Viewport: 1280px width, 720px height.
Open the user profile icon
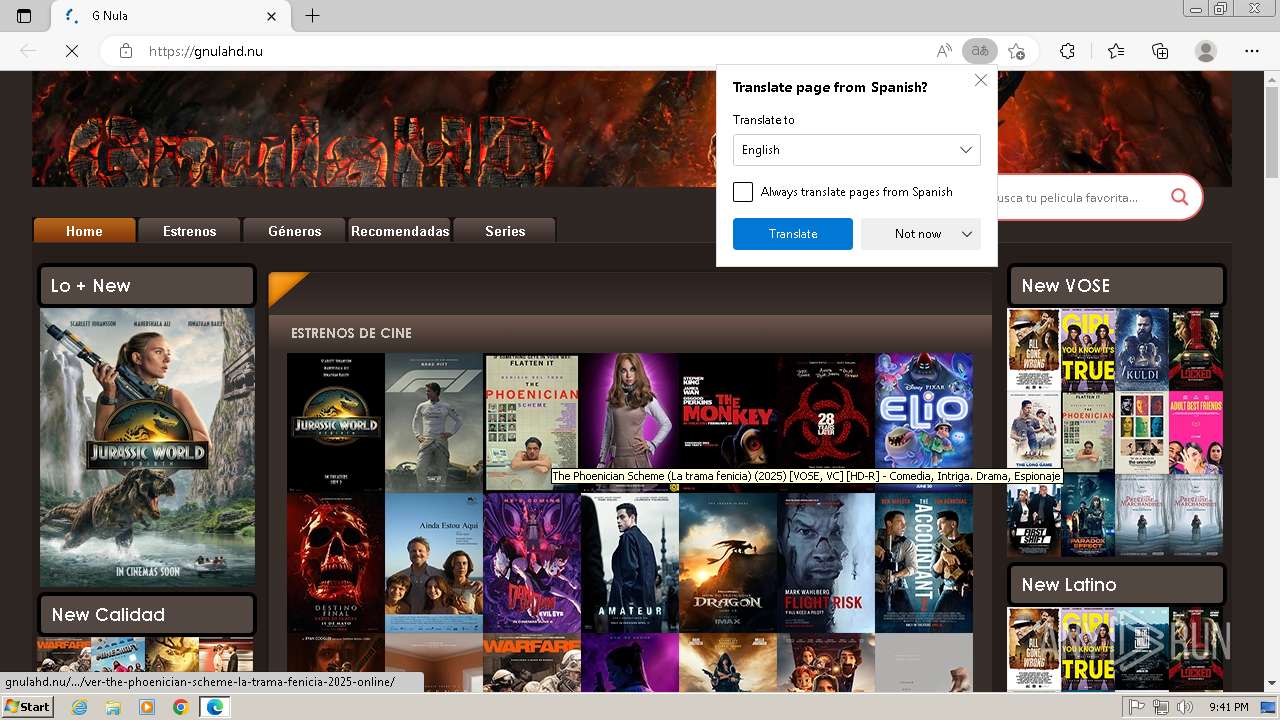[1206, 51]
